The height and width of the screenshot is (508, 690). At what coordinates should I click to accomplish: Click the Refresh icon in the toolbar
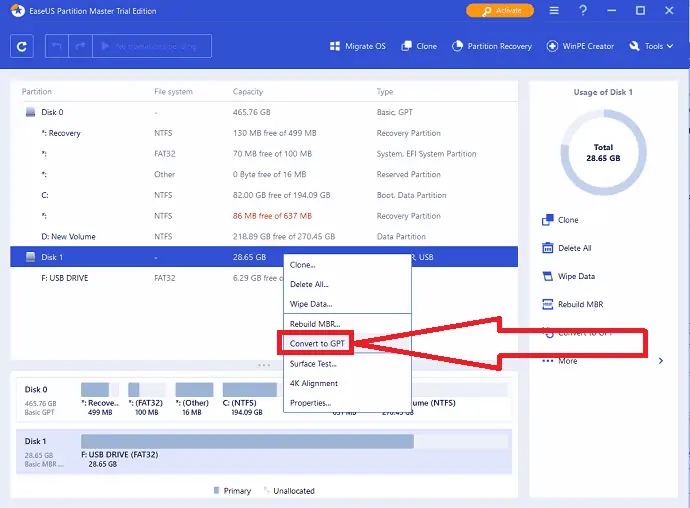[22, 46]
